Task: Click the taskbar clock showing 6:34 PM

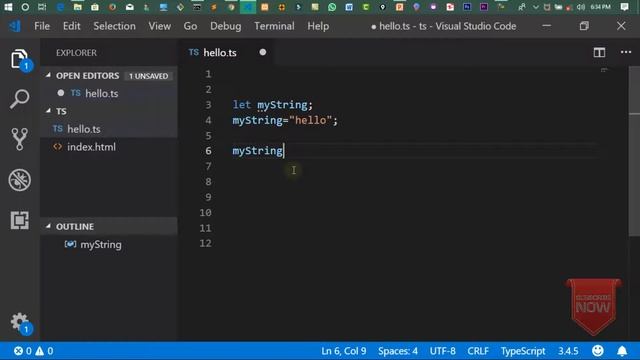Action: tap(600, 7)
